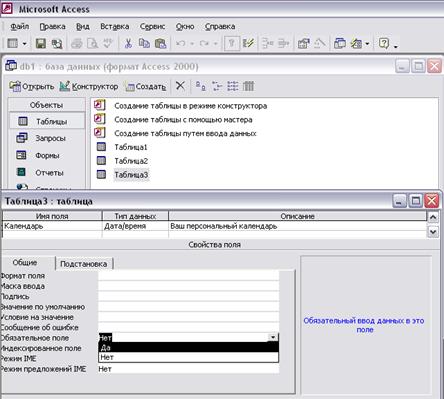Click the file search toolbar icon

(57, 43)
